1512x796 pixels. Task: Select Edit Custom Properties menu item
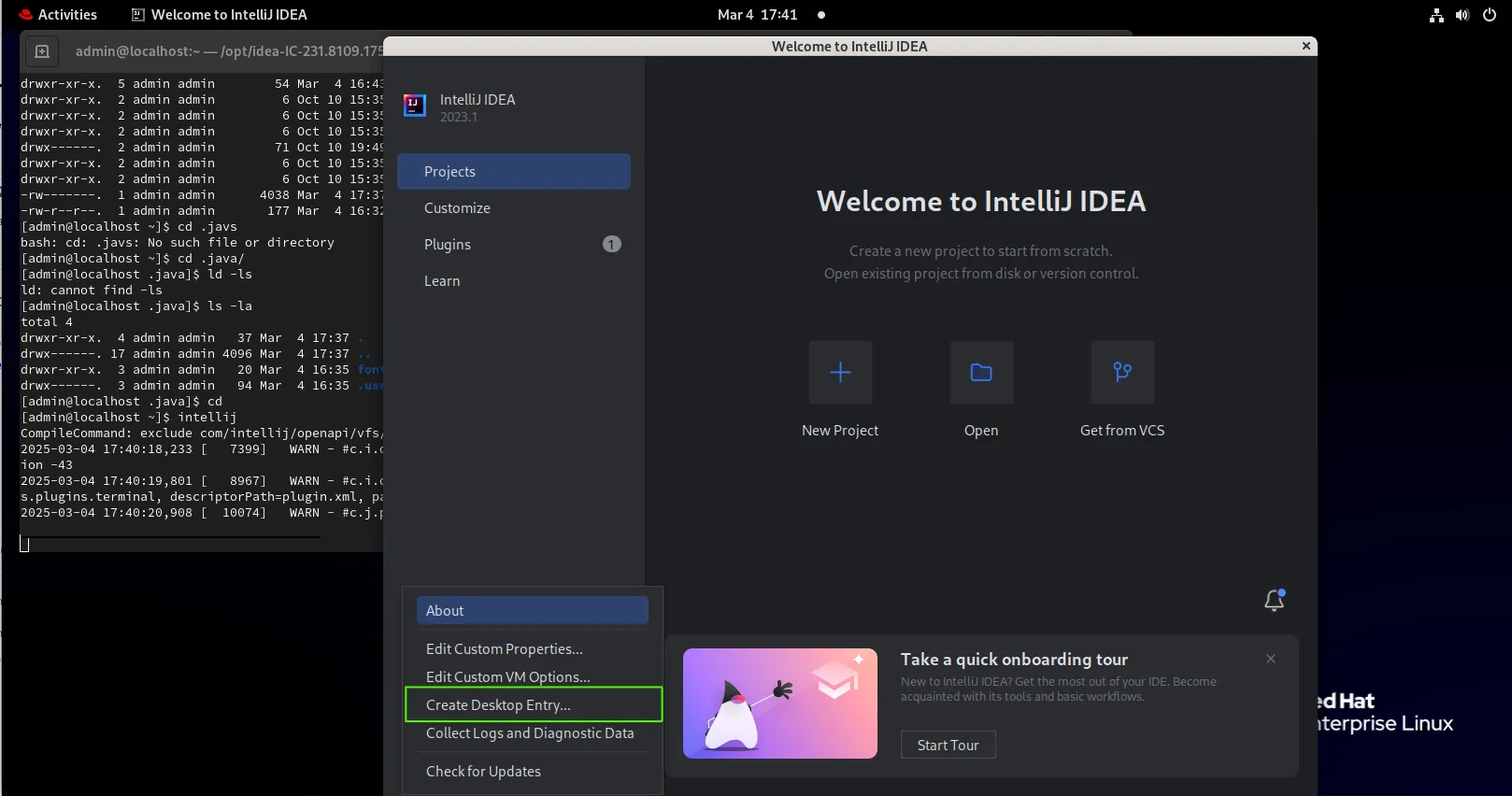[533, 649]
